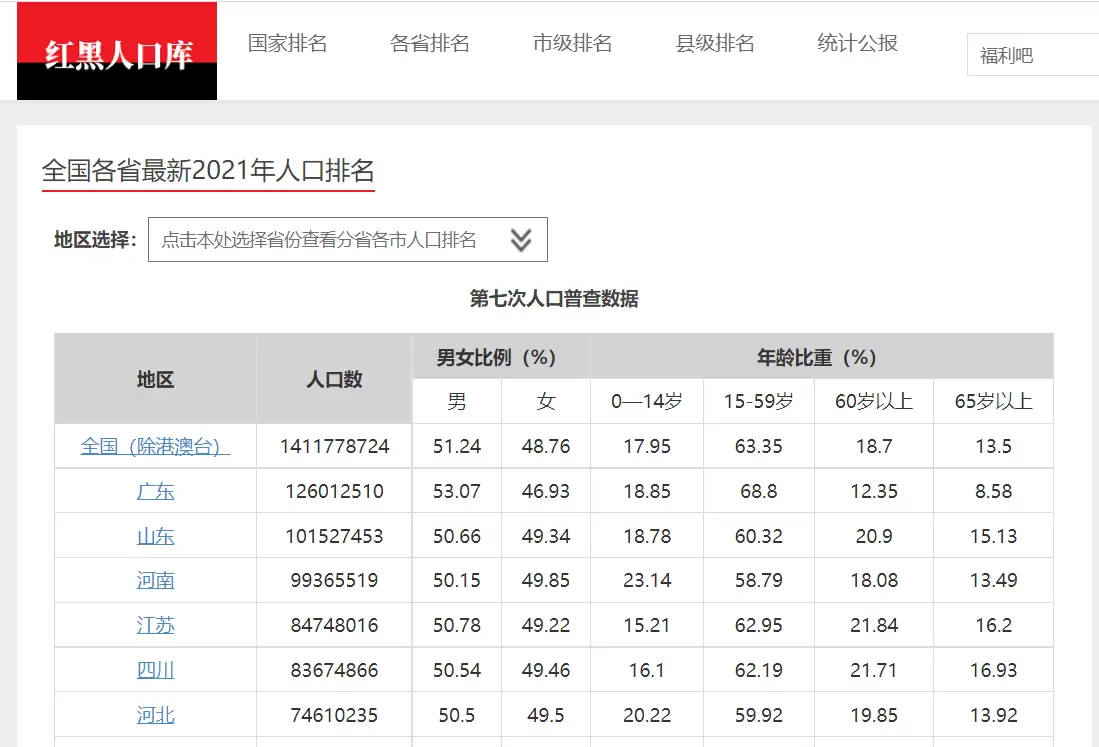Click the 红黑人口库 site logo
Viewport: 1099px width, 747px height.
pyautogui.click(x=117, y=51)
